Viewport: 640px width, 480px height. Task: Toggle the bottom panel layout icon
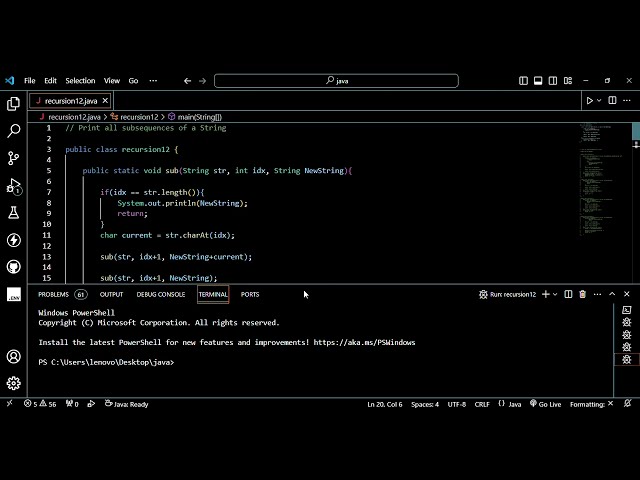[x=538, y=81]
